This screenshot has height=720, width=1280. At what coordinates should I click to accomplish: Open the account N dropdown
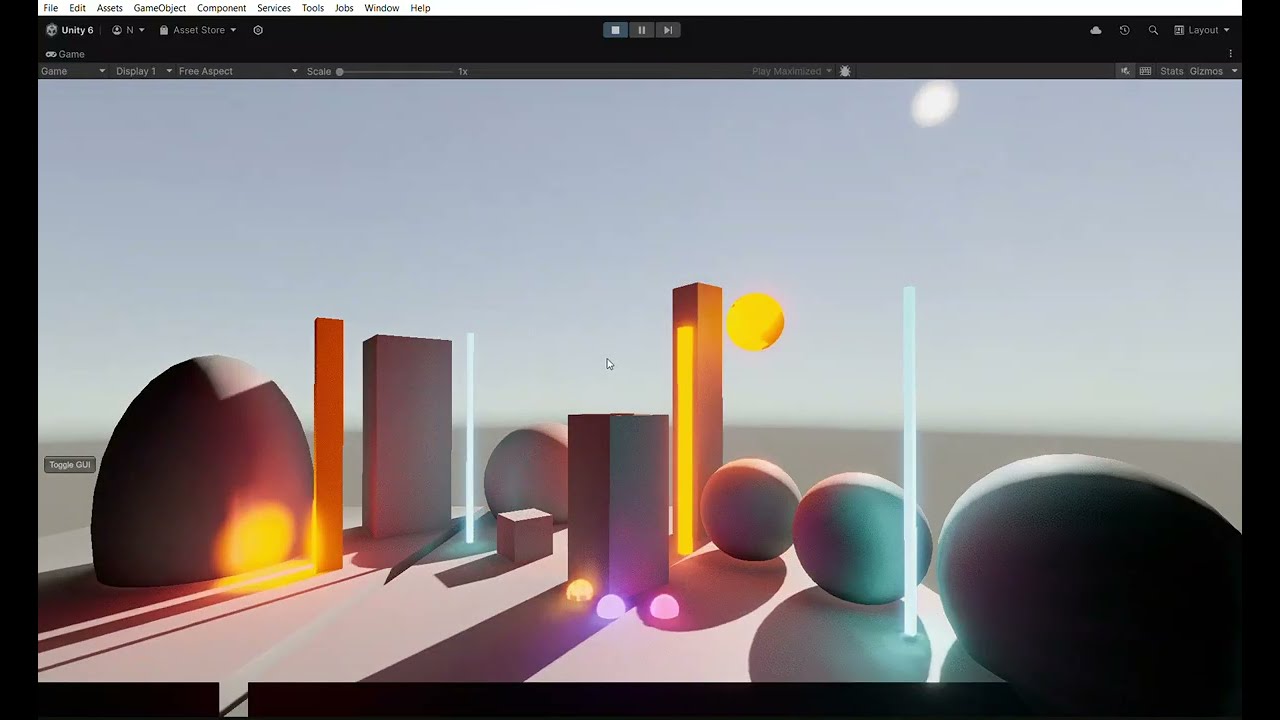tap(128, 30)
